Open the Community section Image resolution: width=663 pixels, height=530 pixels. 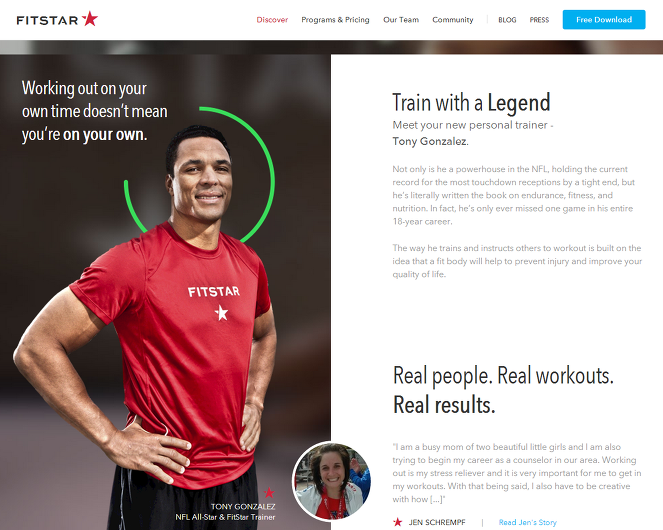[x=452, y=20]
